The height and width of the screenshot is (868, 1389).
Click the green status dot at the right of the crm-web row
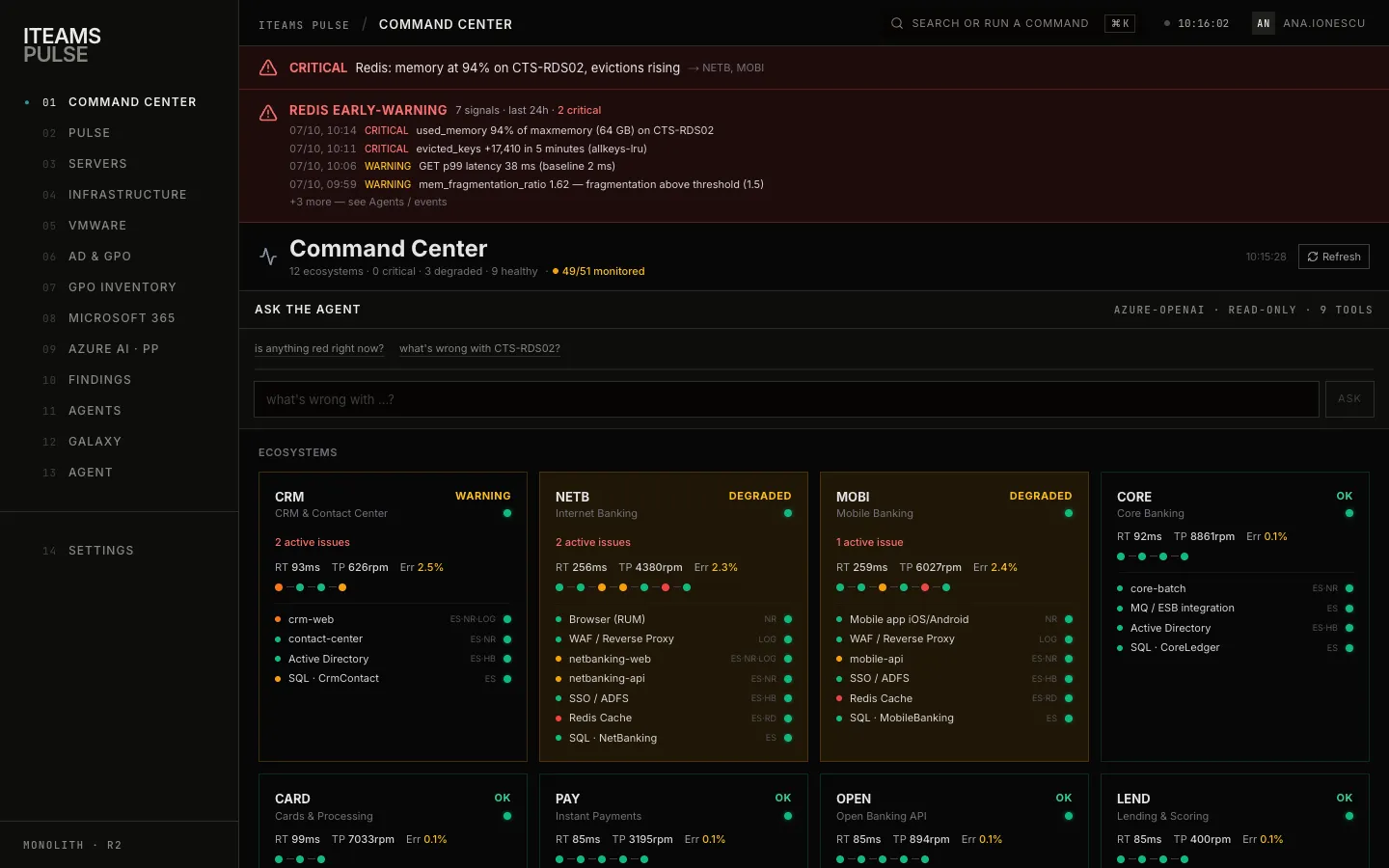pos(507,619)
